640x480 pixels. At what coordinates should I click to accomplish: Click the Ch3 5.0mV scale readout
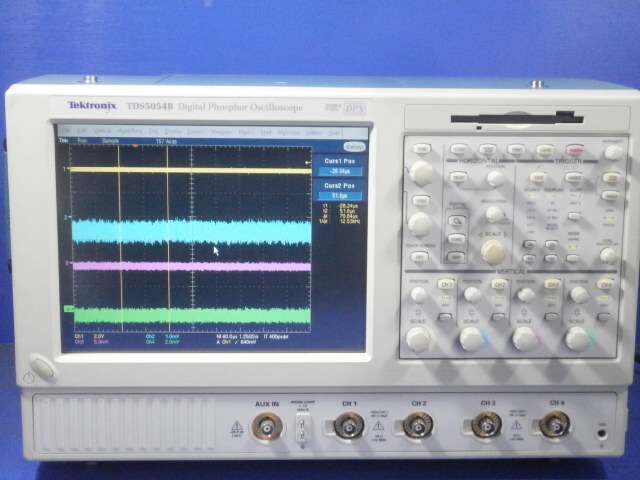pos(91,342)
